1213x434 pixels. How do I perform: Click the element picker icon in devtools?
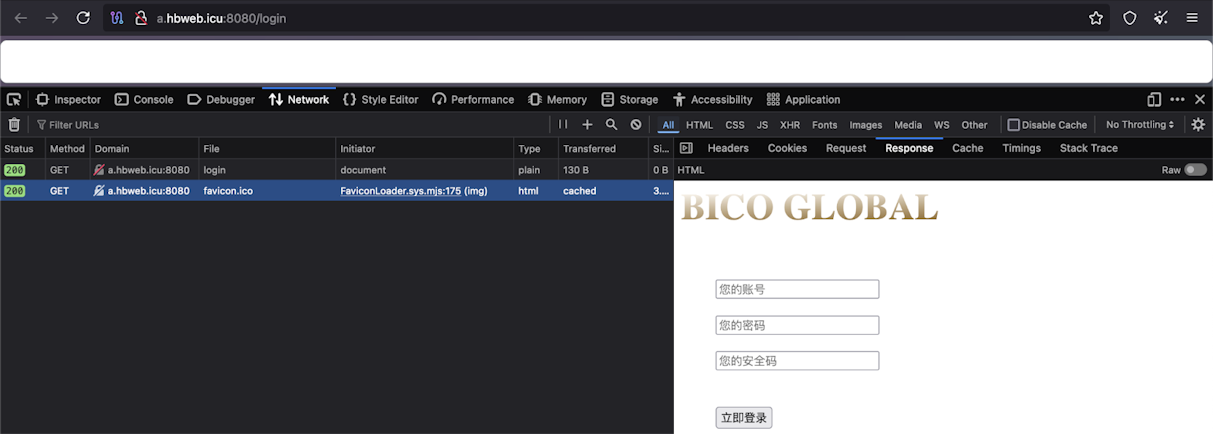14,100
